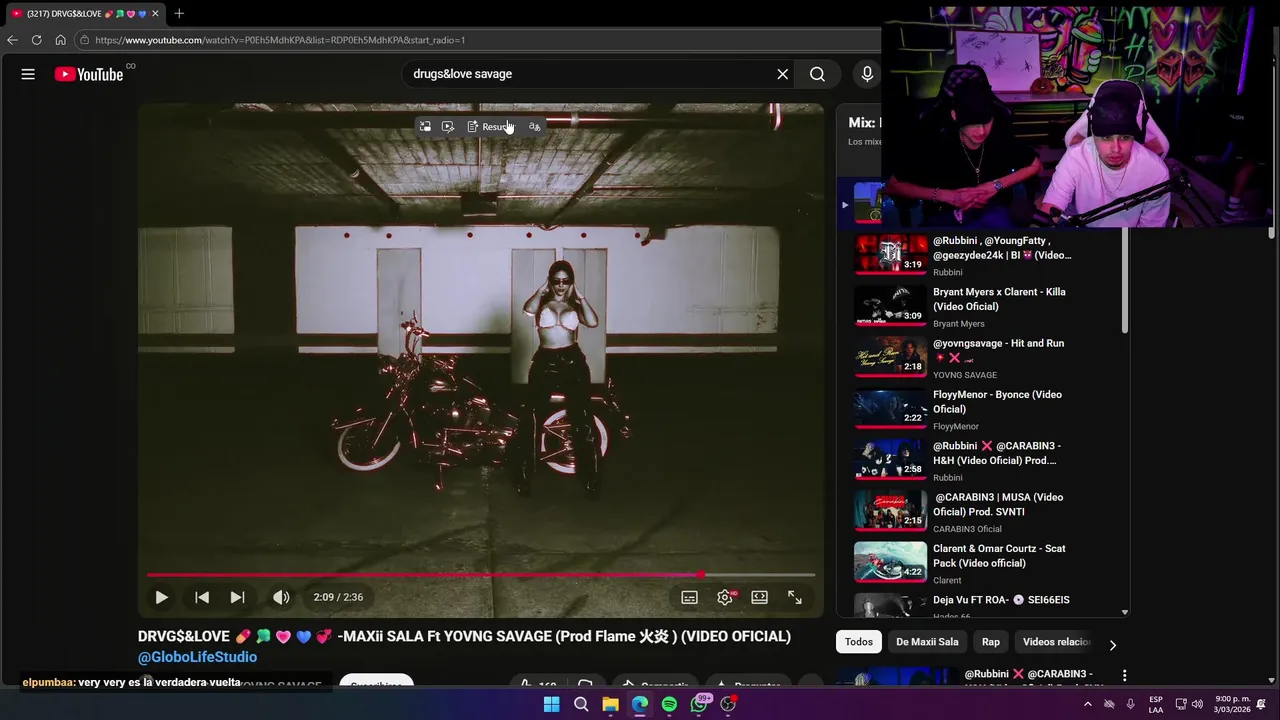Open 'FloyyMenor - Byonce' video
The width and height of the screenshot is (1280, 720).
(997, 402)
